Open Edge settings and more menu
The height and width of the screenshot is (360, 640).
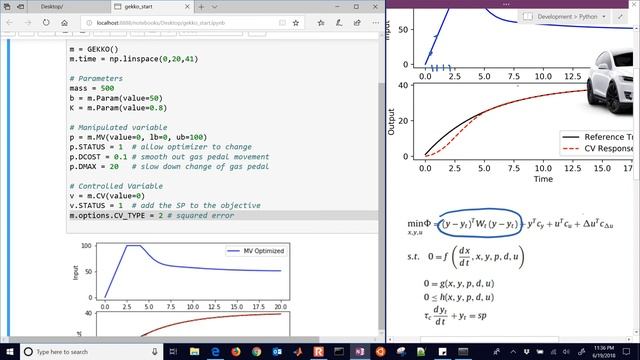coord(376,23)
